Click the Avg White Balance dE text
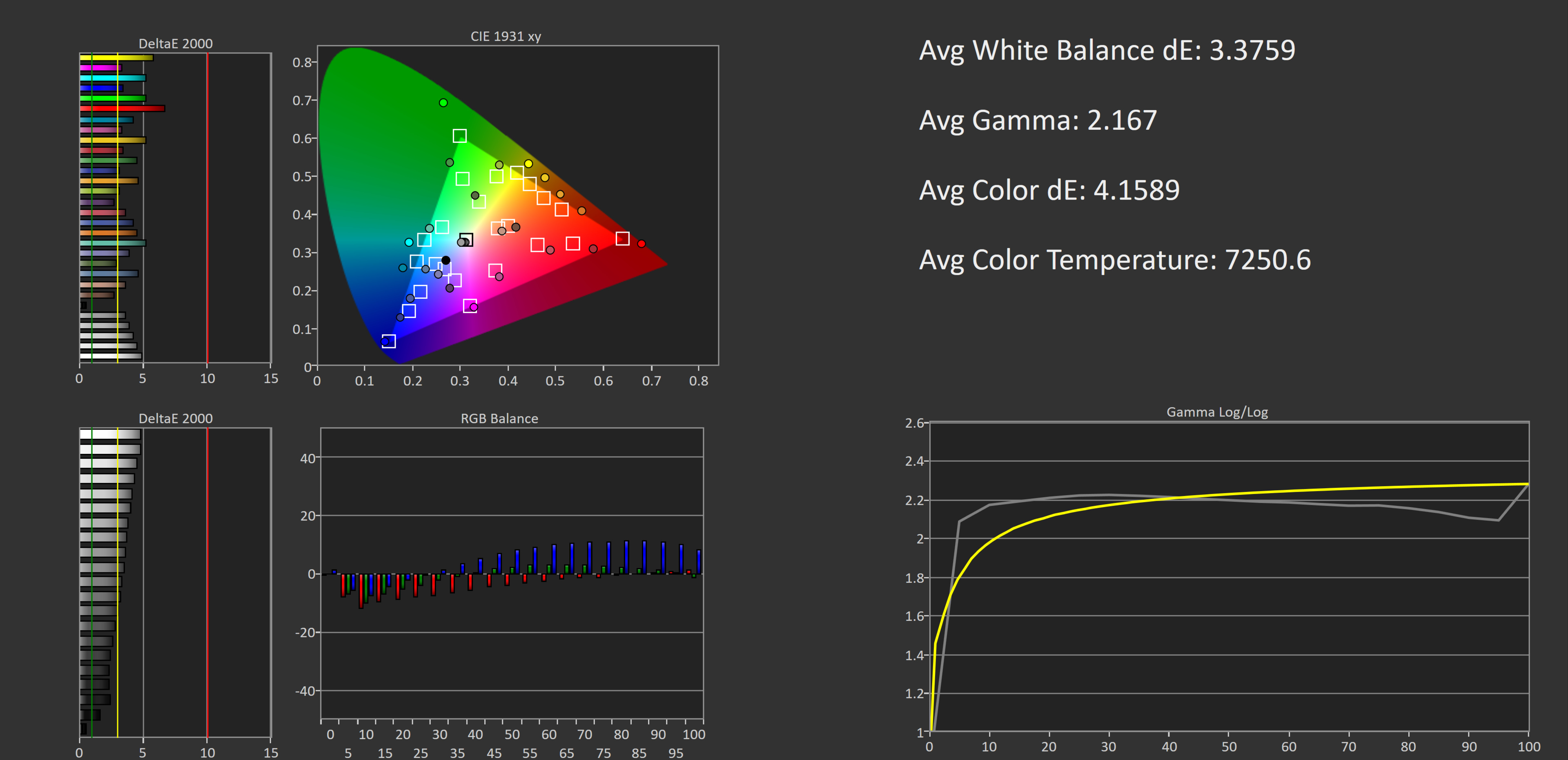Image resolution: width=1568 pixels, height=760 pixels. coord(1107,50)
